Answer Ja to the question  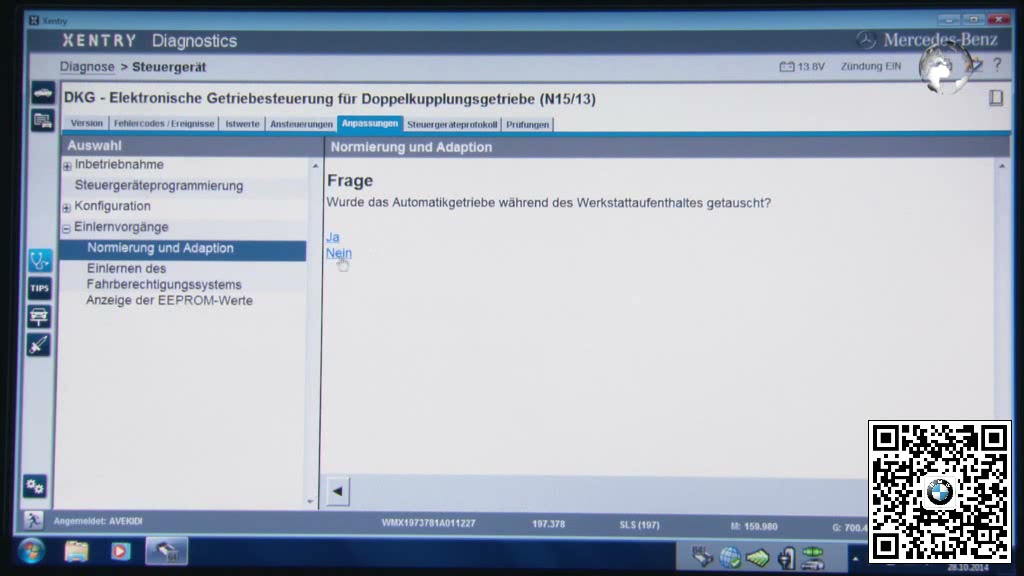coord(332,237)
